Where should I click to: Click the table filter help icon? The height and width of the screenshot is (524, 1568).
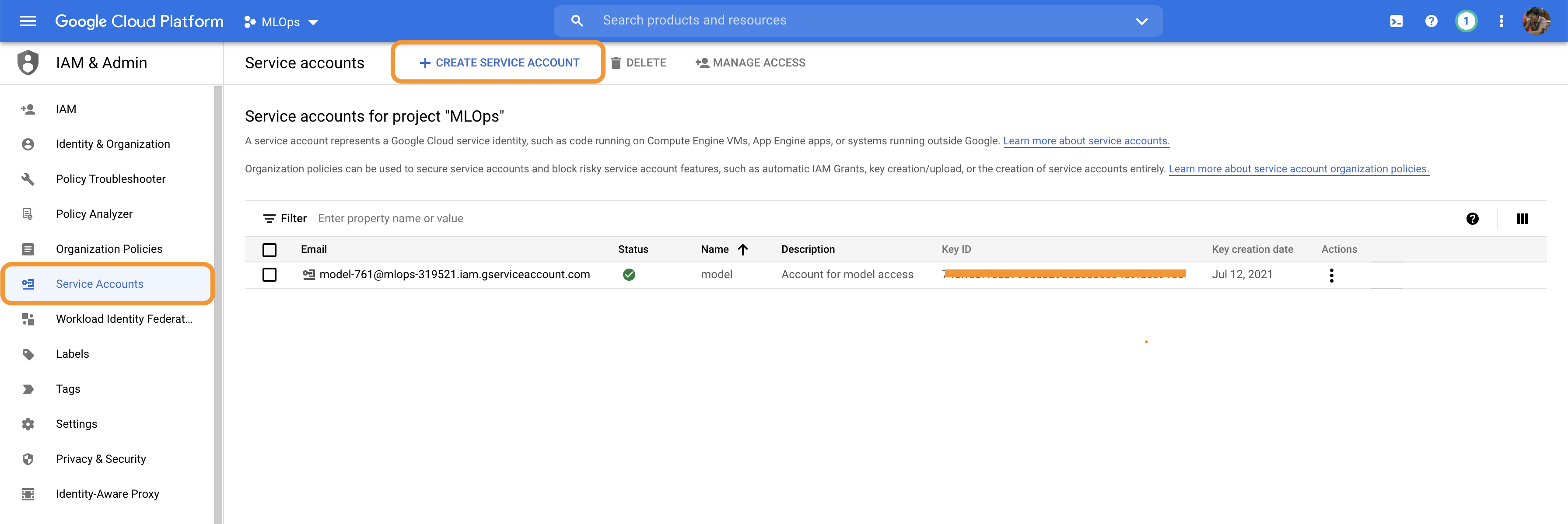pyautogui.click(x=1472, y=219)
